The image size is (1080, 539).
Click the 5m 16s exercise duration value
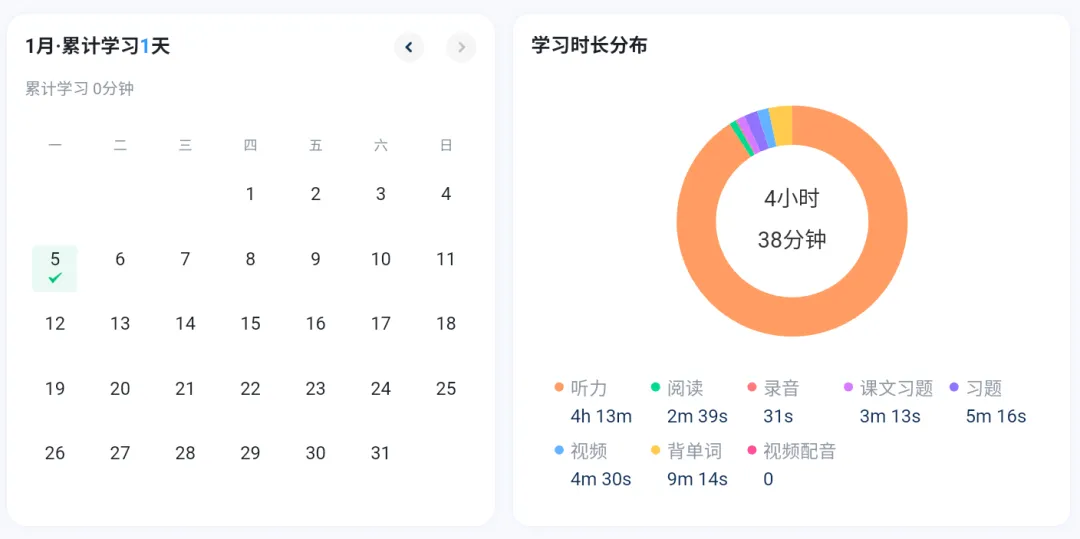996,416
